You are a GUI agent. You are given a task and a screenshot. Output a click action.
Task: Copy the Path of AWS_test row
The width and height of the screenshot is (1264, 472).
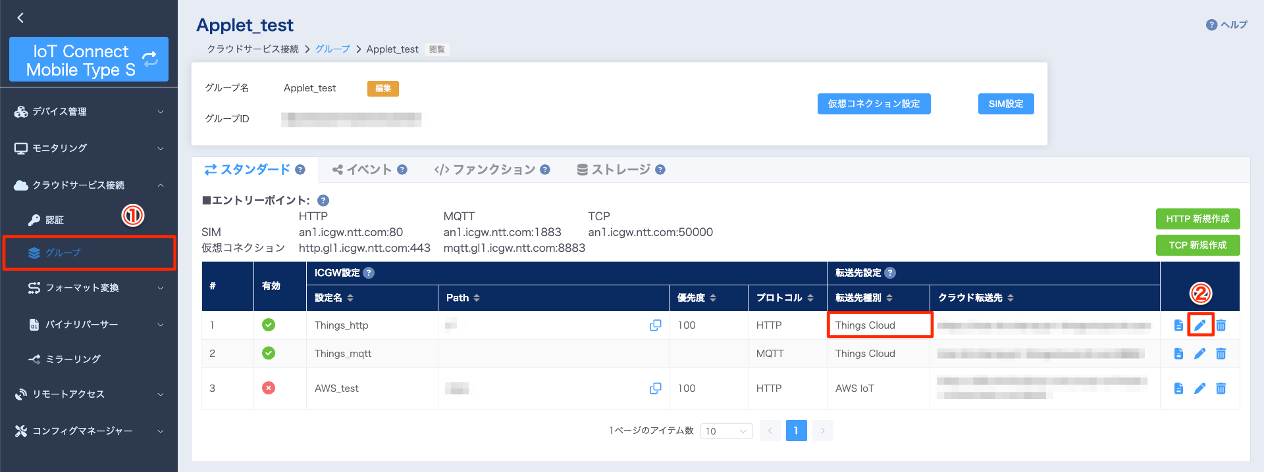coord(656,388)
